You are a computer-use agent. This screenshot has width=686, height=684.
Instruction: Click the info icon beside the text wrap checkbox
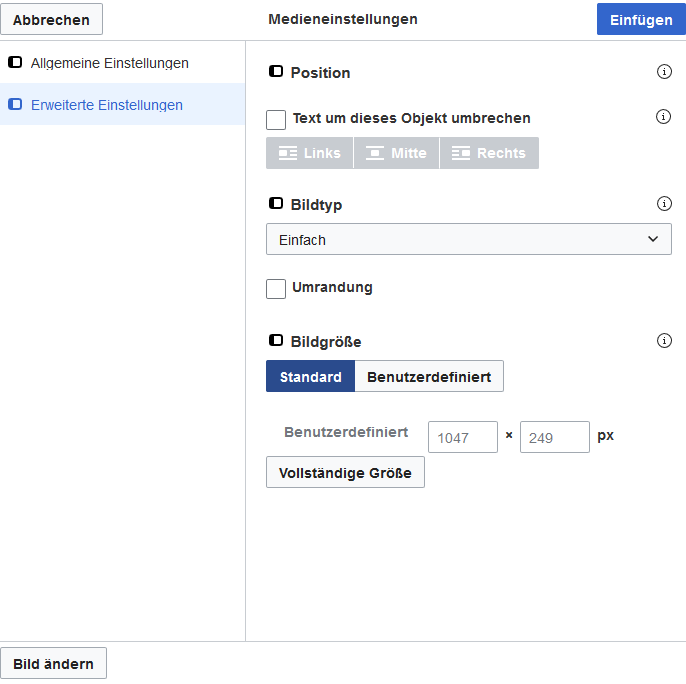663,117
